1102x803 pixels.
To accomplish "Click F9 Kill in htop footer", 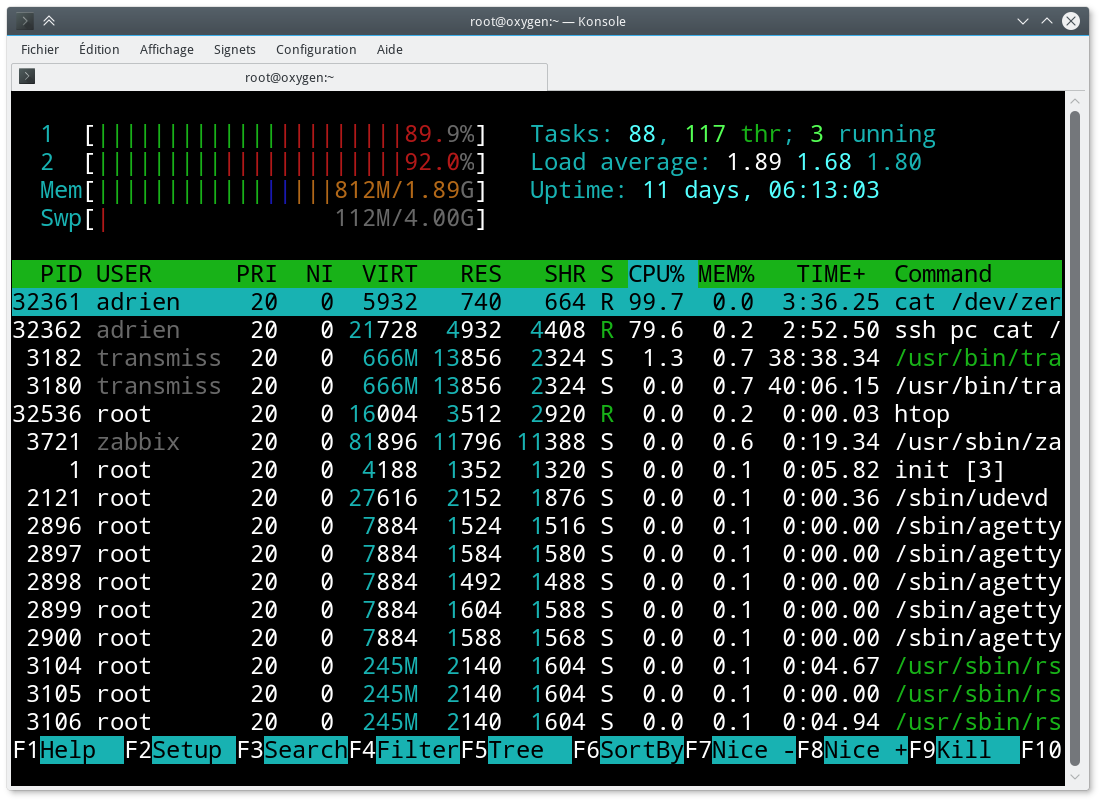I will tap(964, 750).
